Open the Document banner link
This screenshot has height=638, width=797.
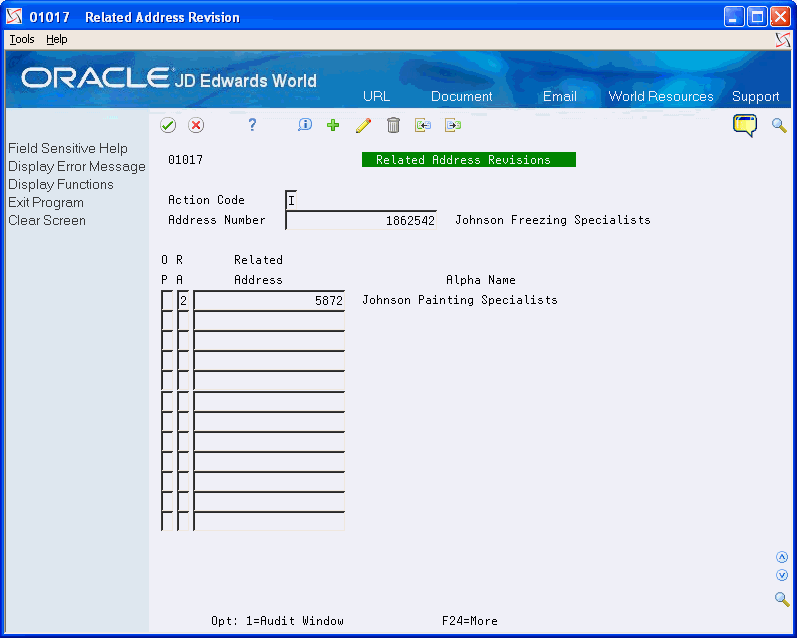coord(462,96)
